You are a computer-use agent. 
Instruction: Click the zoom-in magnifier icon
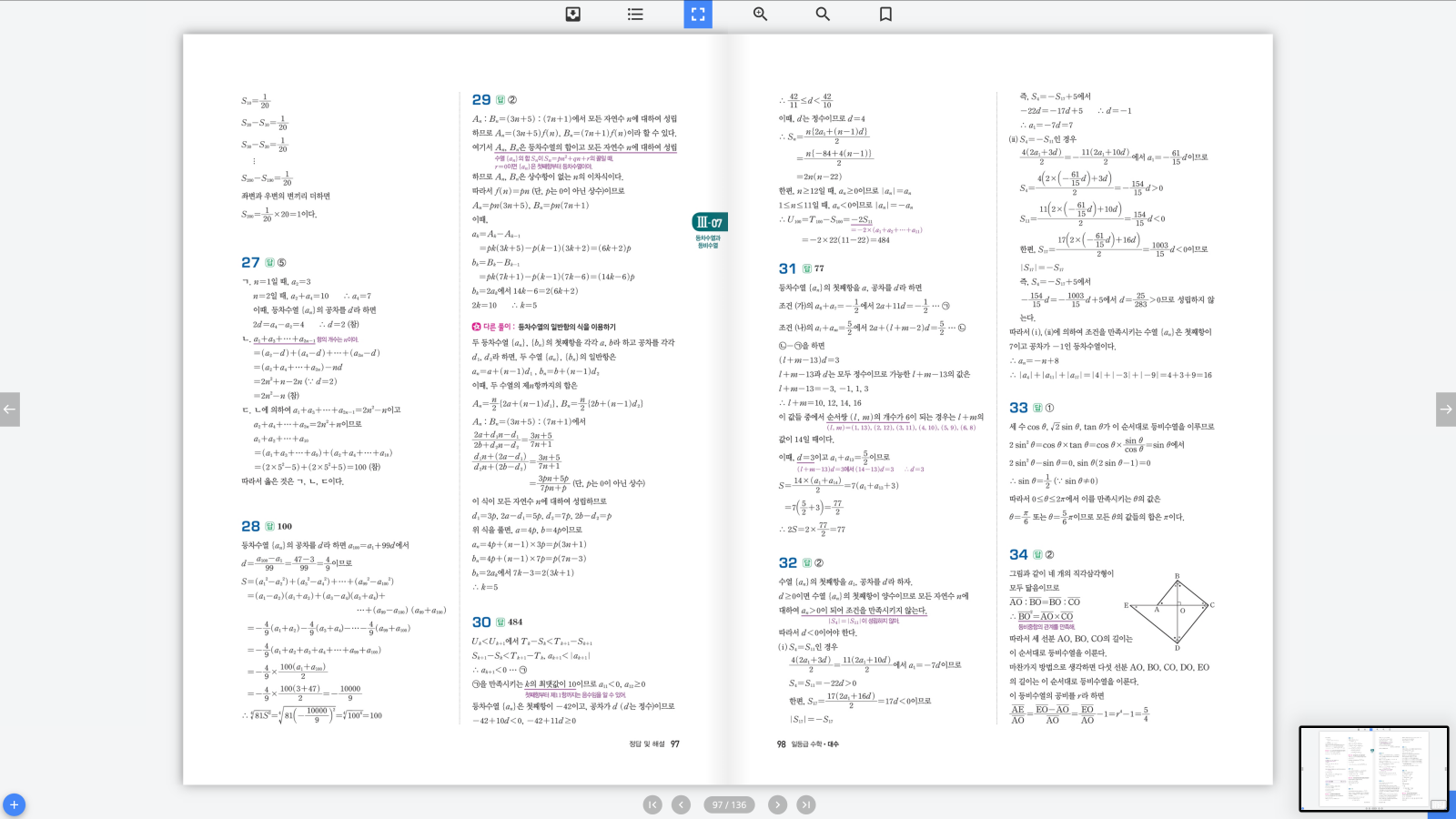click(760, 14)
